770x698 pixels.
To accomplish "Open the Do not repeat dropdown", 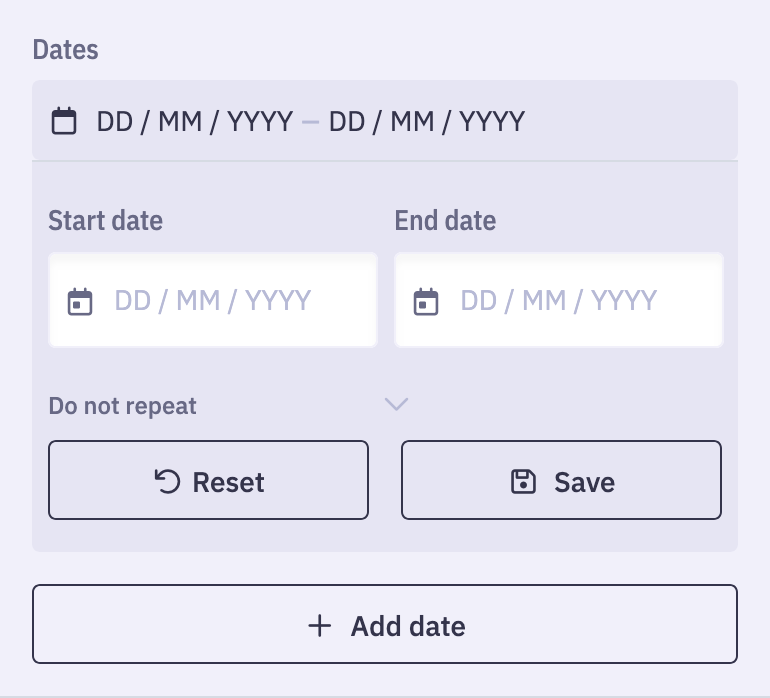I will 229,406.
